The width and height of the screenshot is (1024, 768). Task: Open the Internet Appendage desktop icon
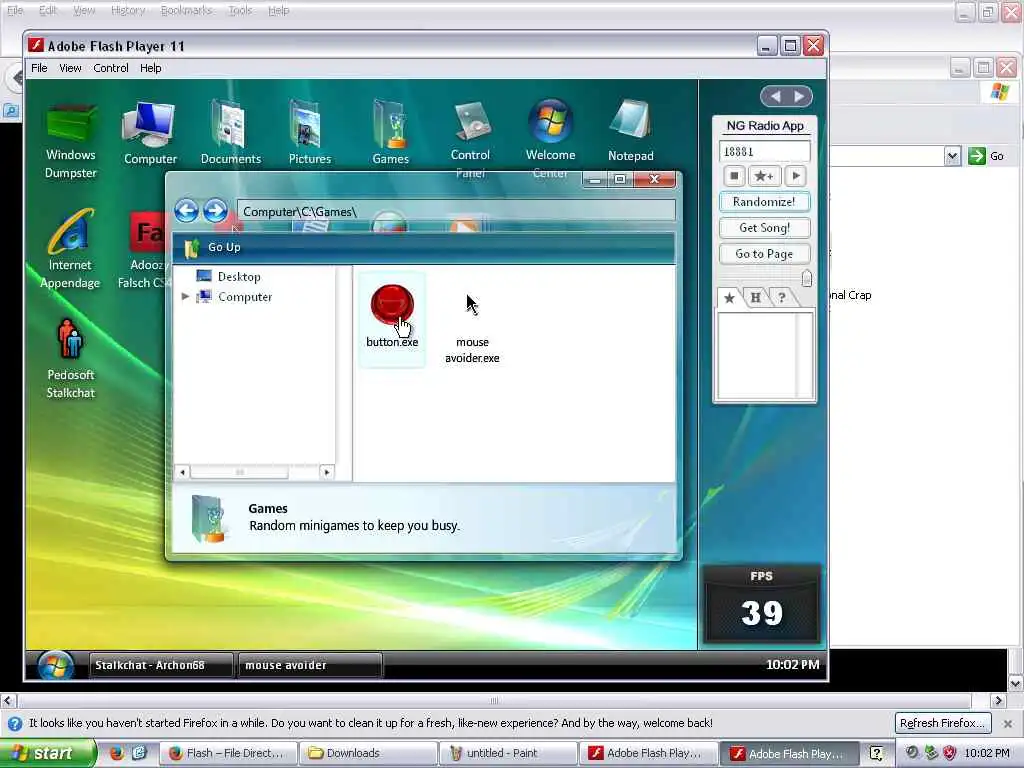coord(70,249)
